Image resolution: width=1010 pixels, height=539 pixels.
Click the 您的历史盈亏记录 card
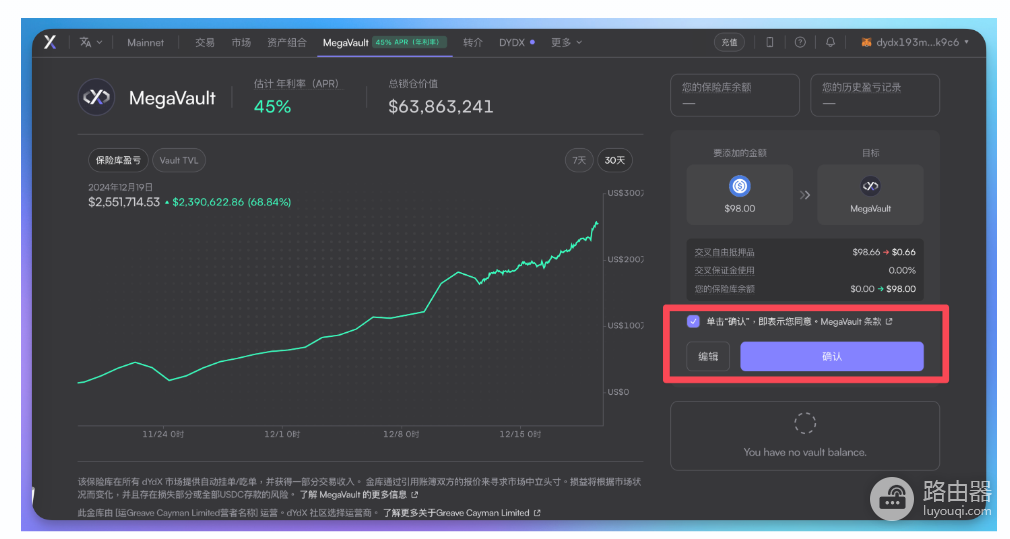click(x=875, y=95)
